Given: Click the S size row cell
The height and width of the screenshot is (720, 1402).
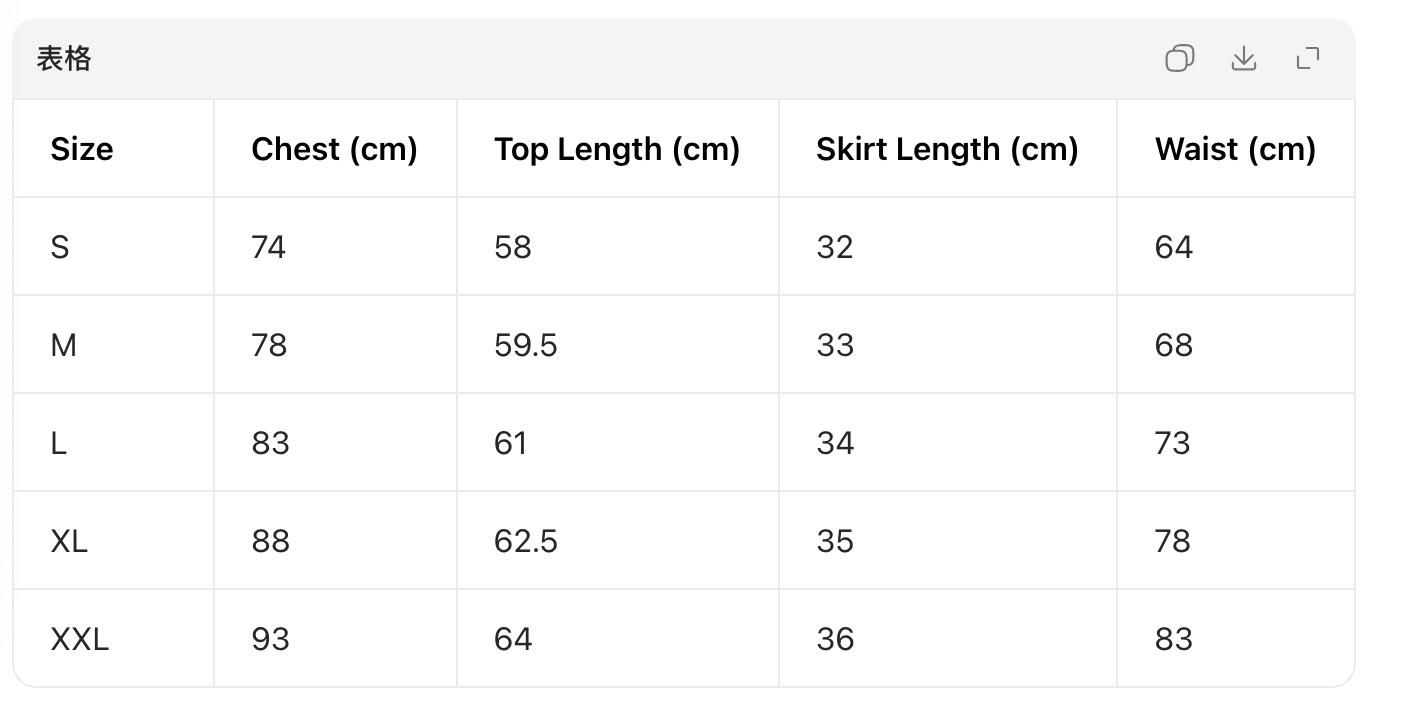Looking at the screenshot, I should [60, 246].
